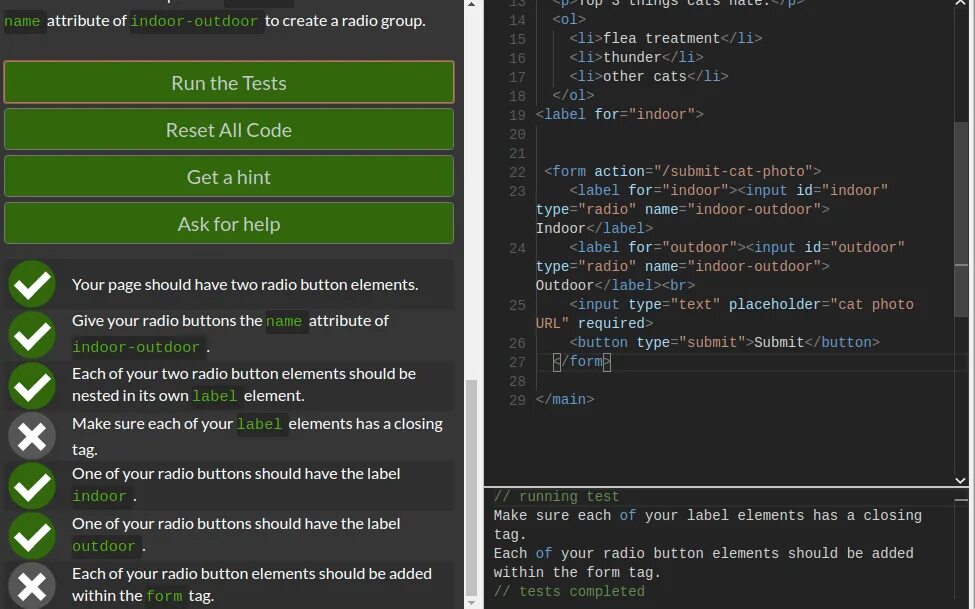The image size is (975, 609).
Task: Click the 'thunder' list item code
Action: pyautogui.click(x=636, y=57)
